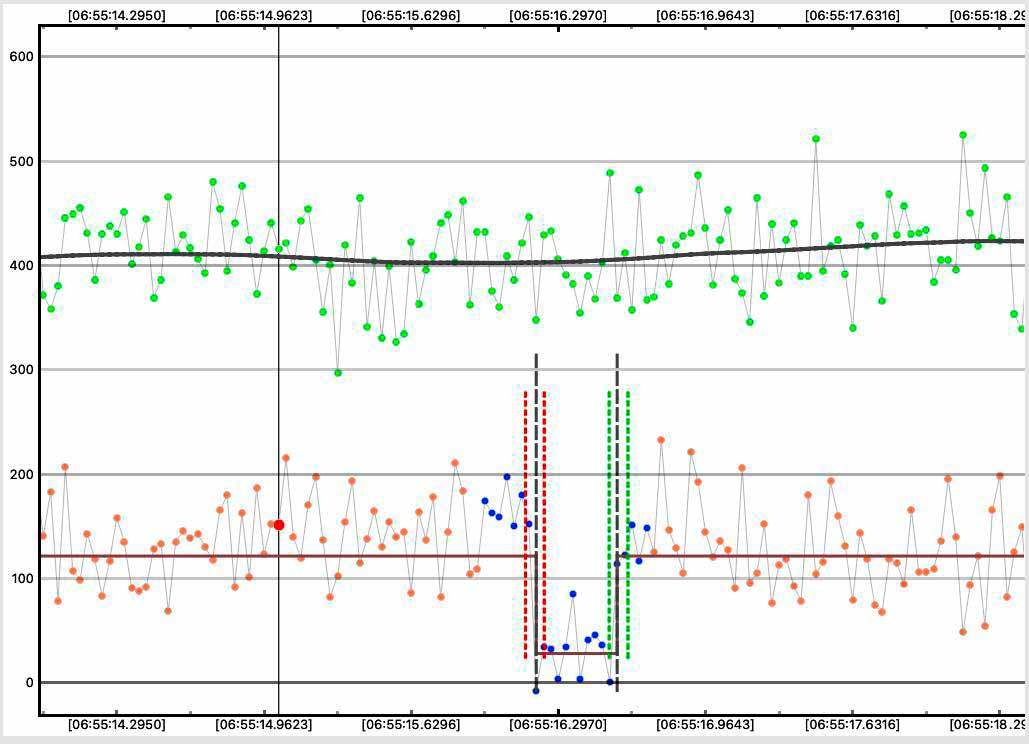
Task: Select the top axis label [06:55:15.6296]
Action: coord(411,15)
